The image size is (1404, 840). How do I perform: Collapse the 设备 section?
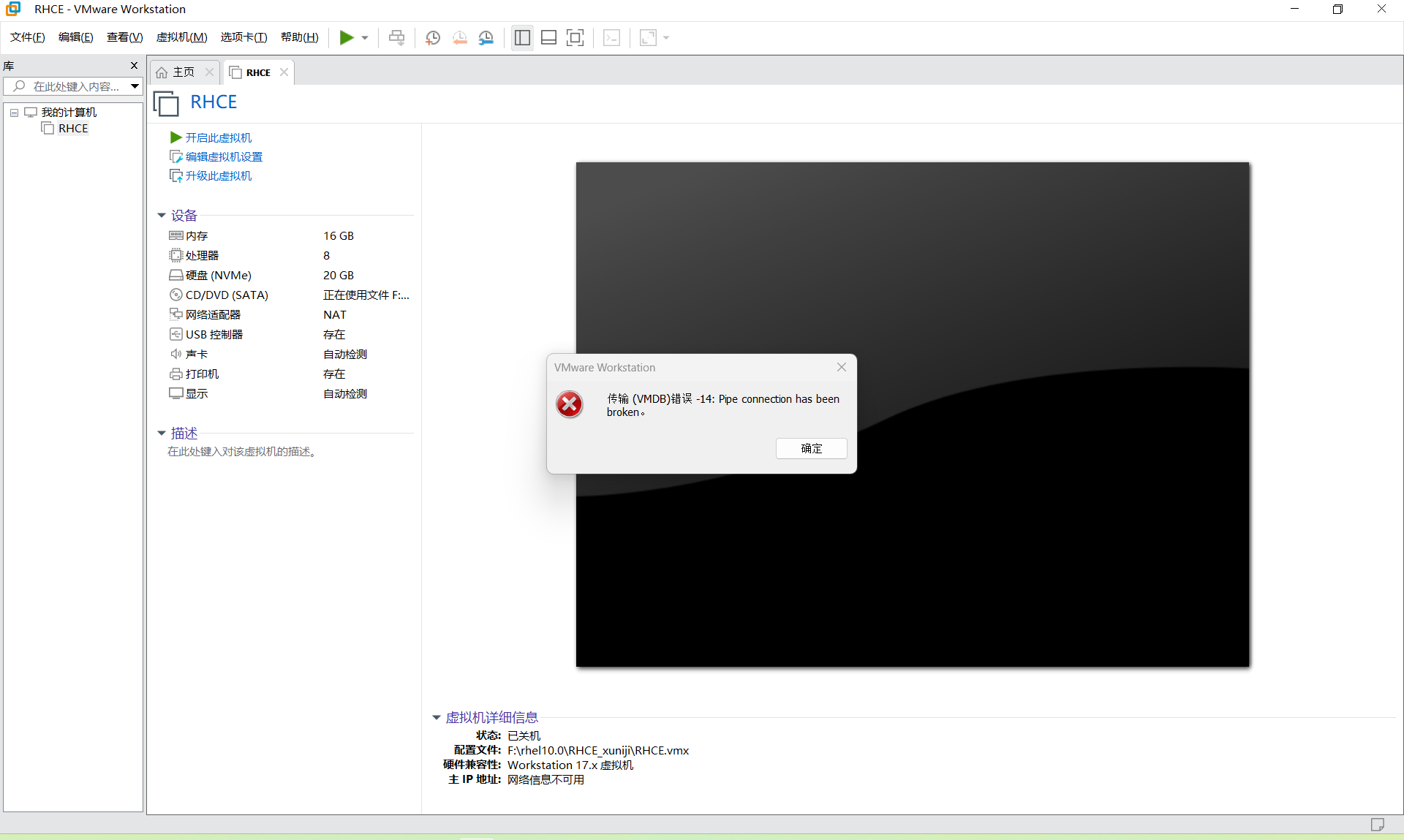pos(162,216)
